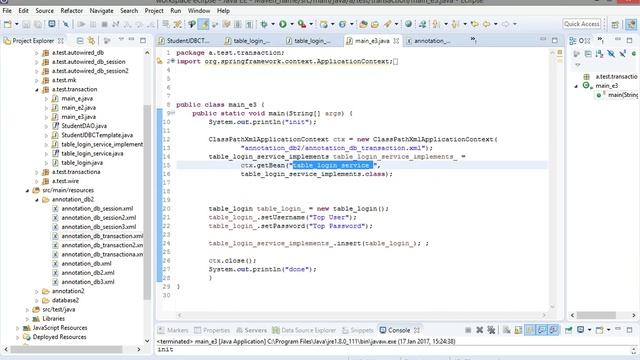
Task: Collapse the annotation_db2 folder
Action: tap(37, 200)
